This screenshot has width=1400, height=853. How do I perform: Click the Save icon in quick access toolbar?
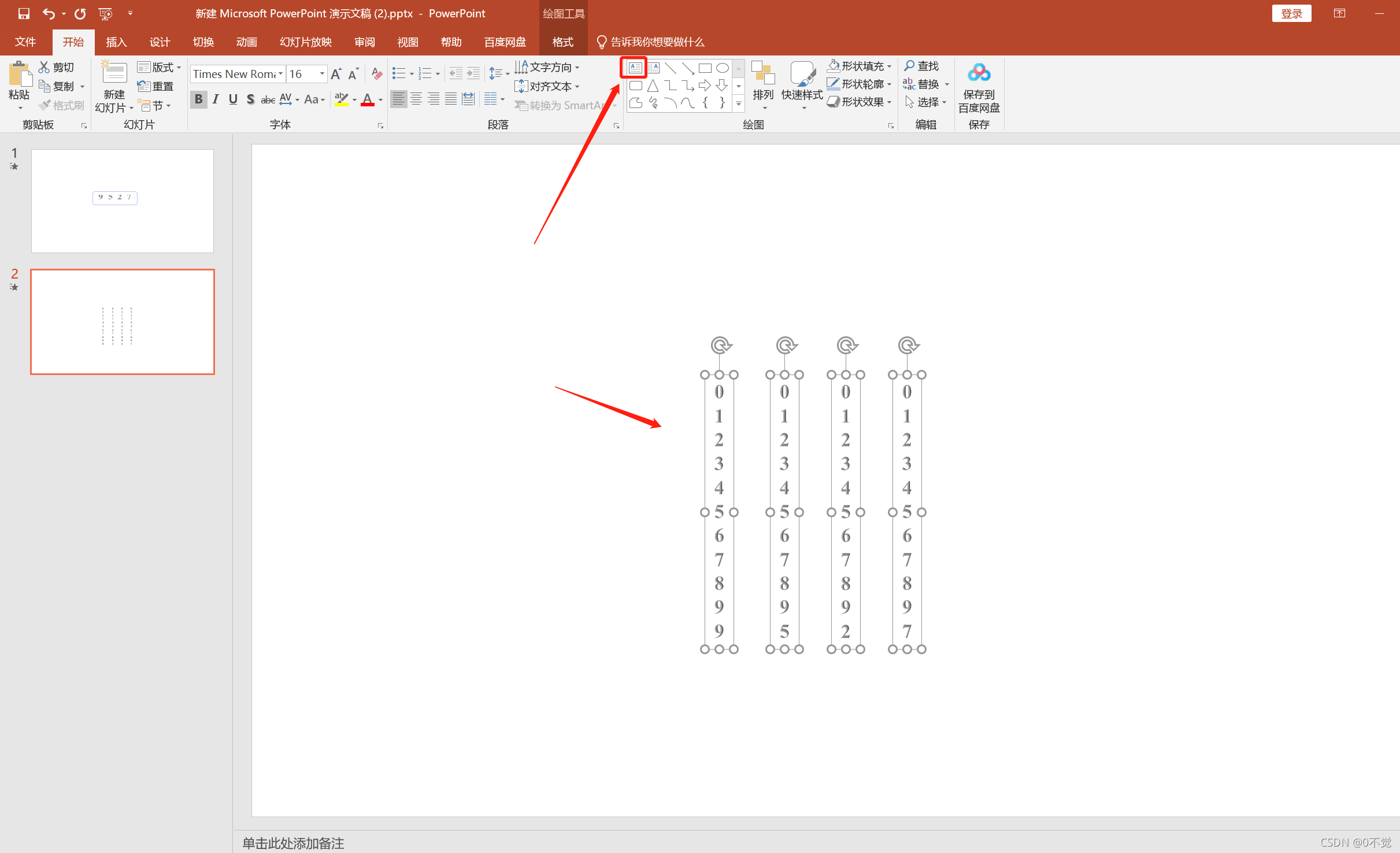24,13
